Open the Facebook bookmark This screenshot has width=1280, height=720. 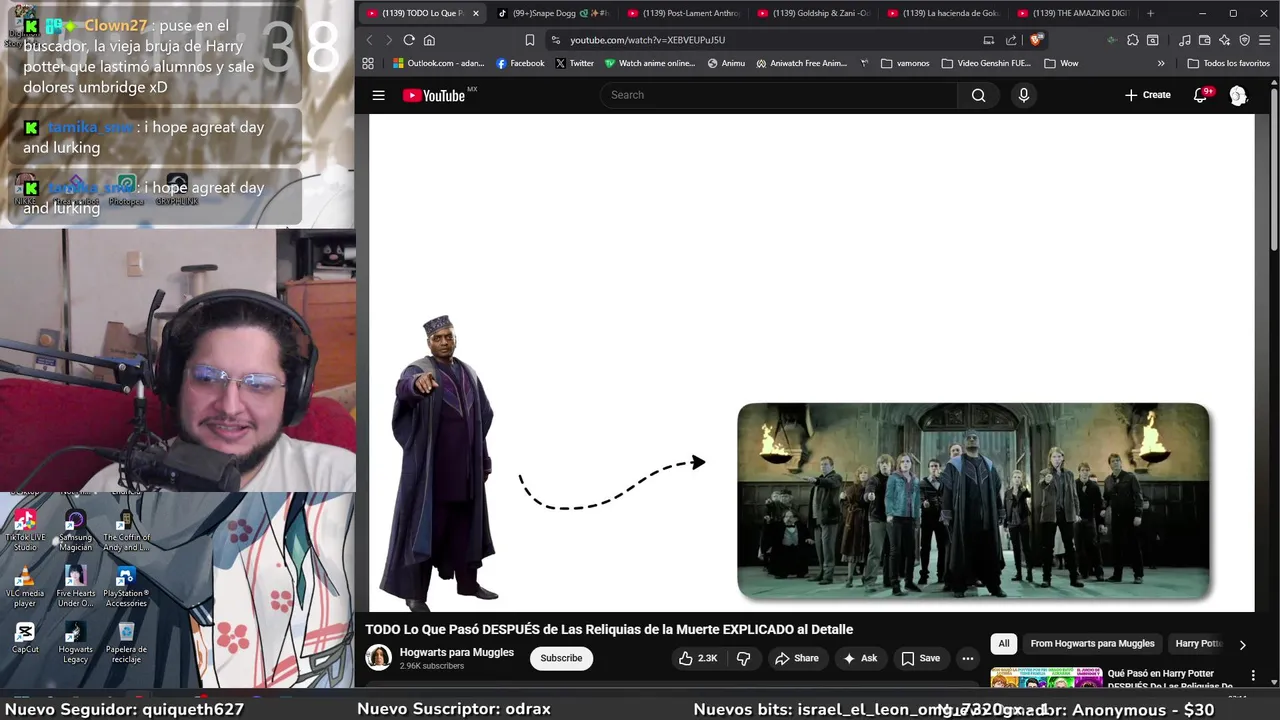(520, 63)
